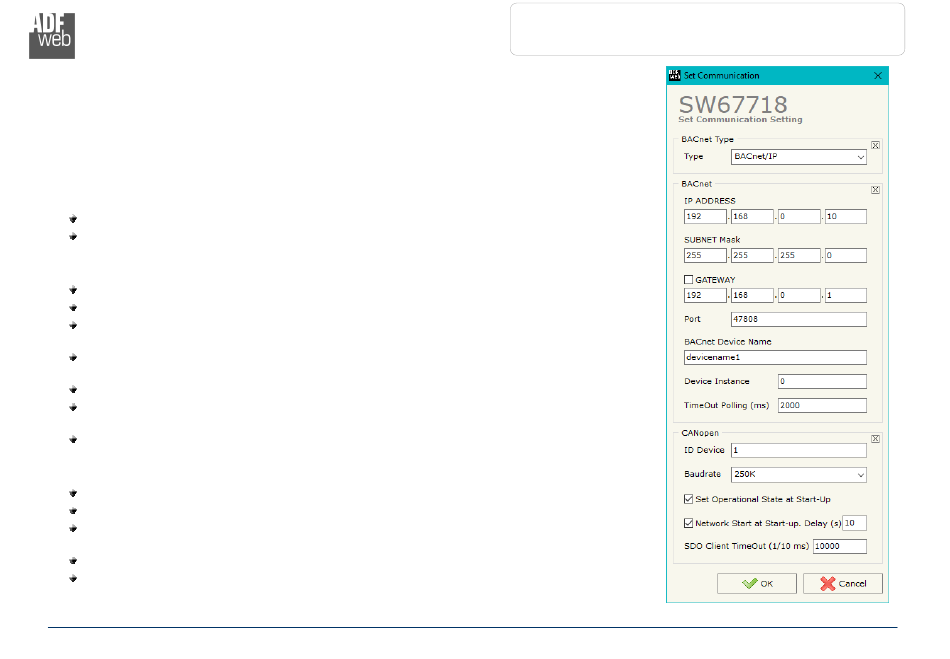
Task: Toggle Set Operational State at Start-Up
Action: pos(688,499)
